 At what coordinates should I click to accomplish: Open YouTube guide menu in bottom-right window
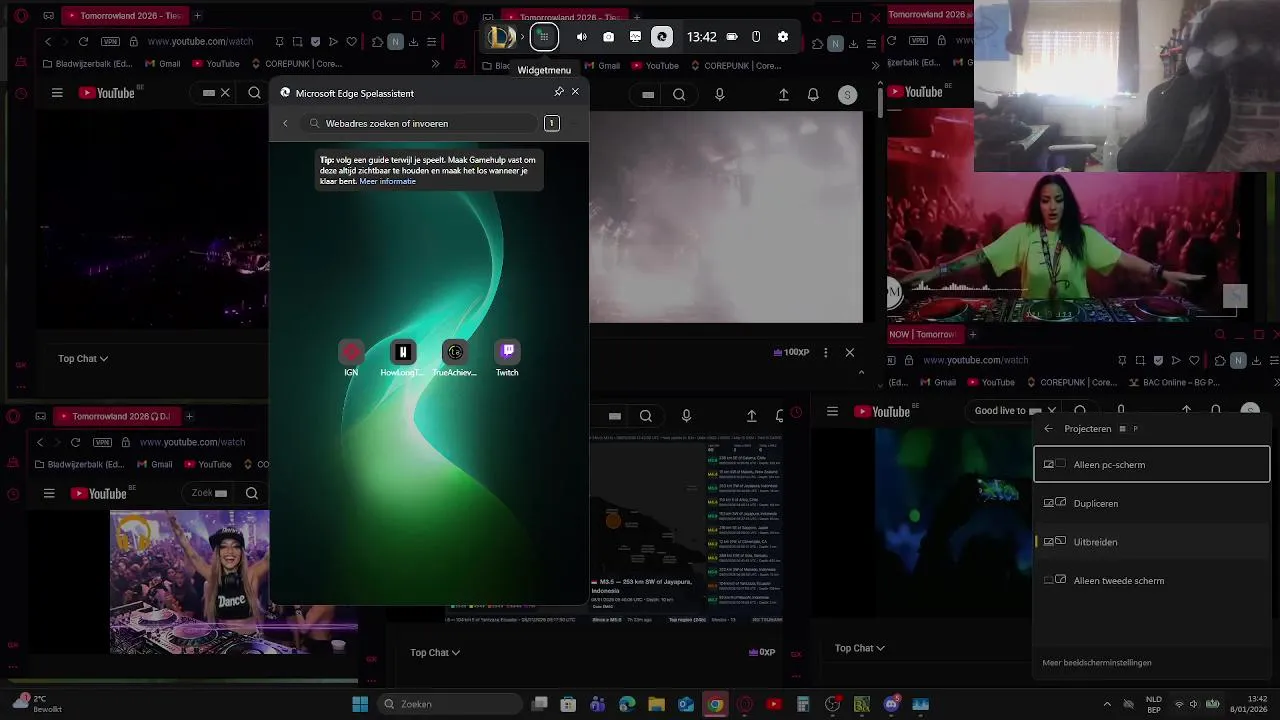pos(832,411)
